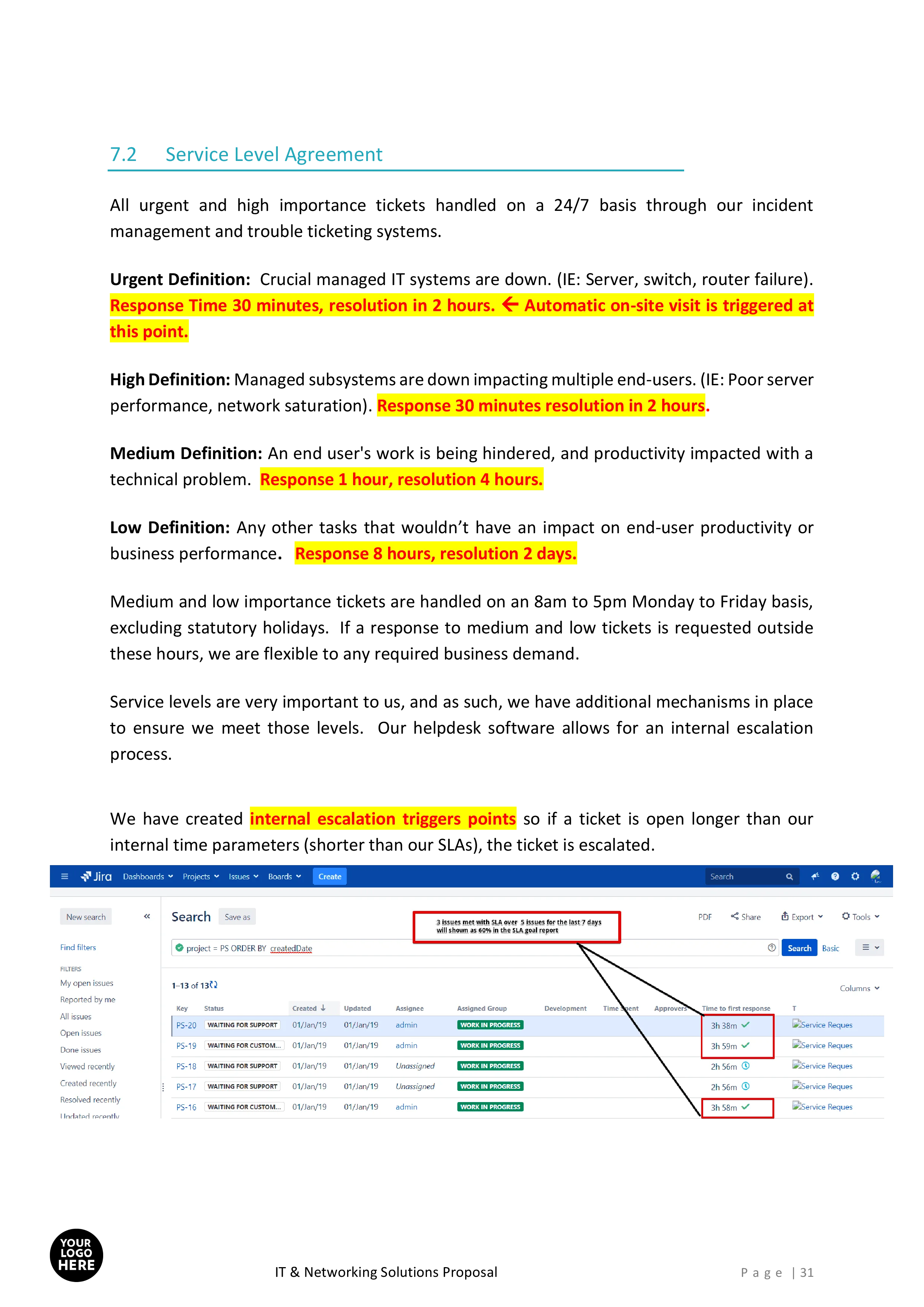924x1307 pixels.
Task: Click into the JQL query field
Action: 455,948
